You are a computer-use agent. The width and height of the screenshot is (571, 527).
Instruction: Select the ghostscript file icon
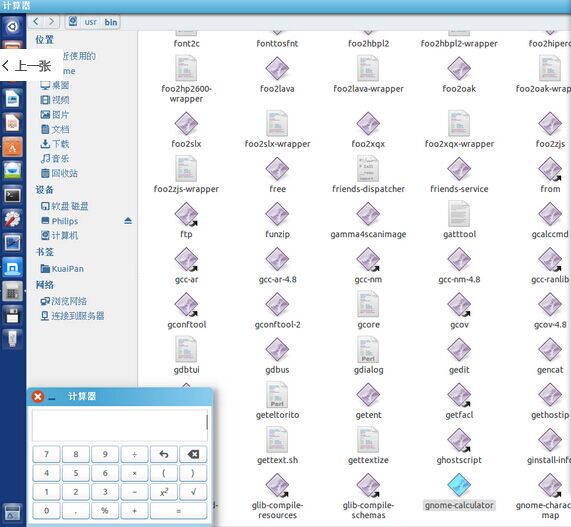click(x=459, y=440)
